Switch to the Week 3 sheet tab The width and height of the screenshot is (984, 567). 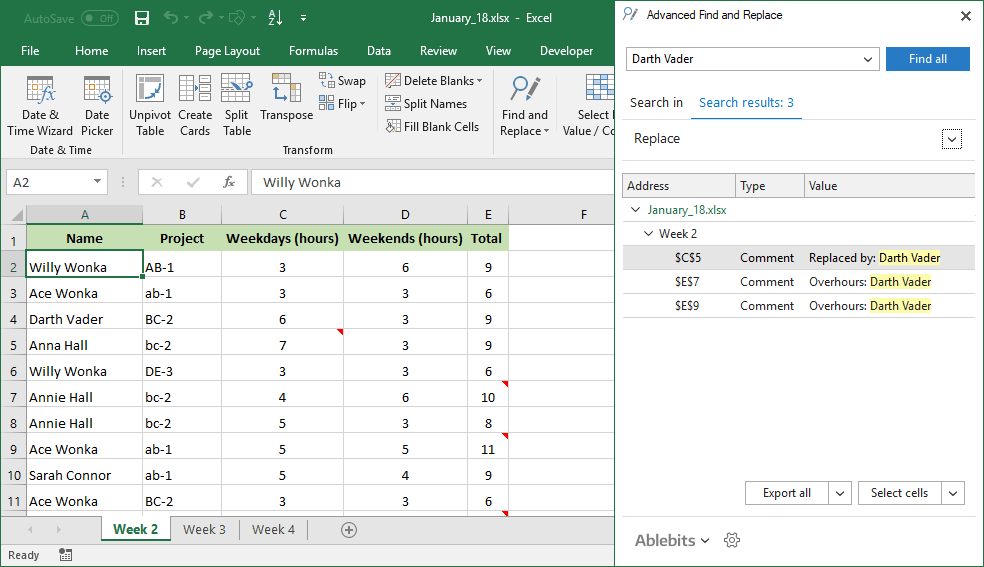click(204, 529)
